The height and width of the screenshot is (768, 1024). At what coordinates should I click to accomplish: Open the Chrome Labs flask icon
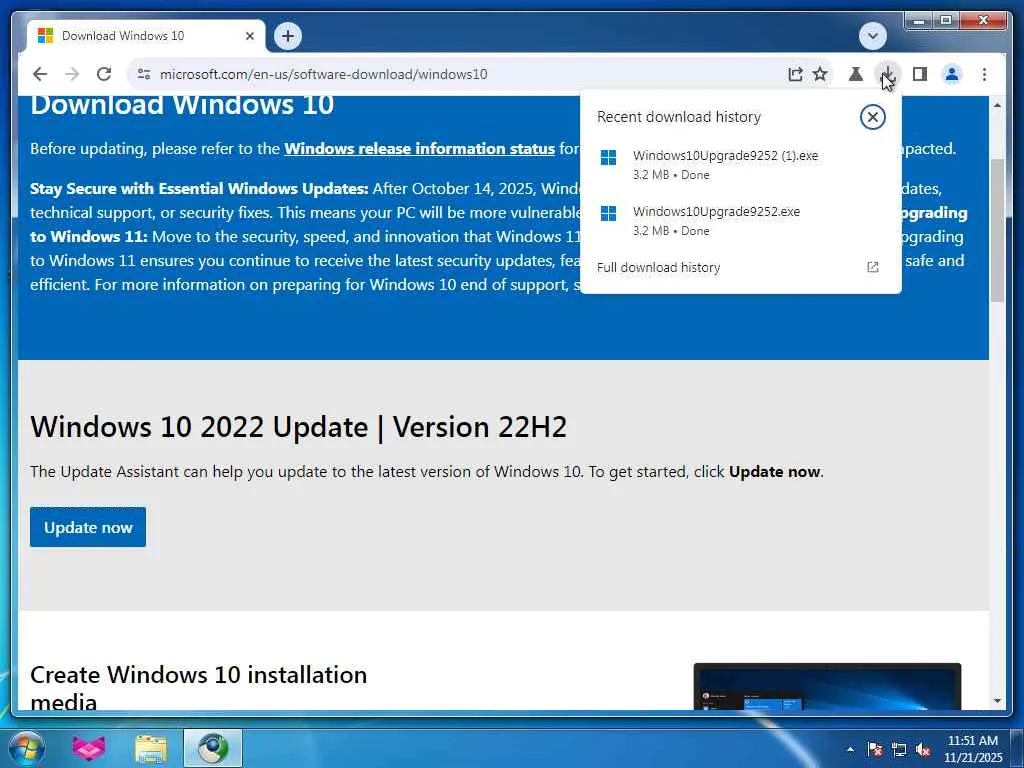coord(856,74)
